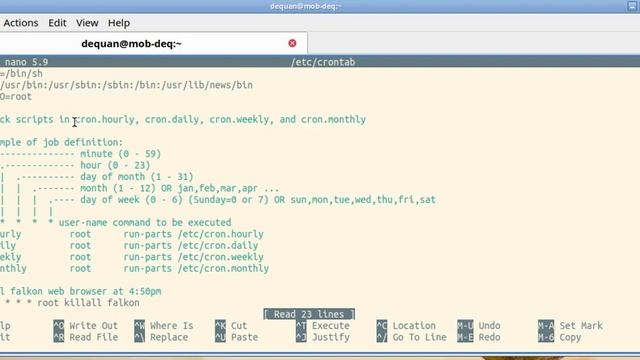Click the 'cron.monthly' word in scripts comment
This screenshot has height=360, width=640.
click(x=333, y=120)
